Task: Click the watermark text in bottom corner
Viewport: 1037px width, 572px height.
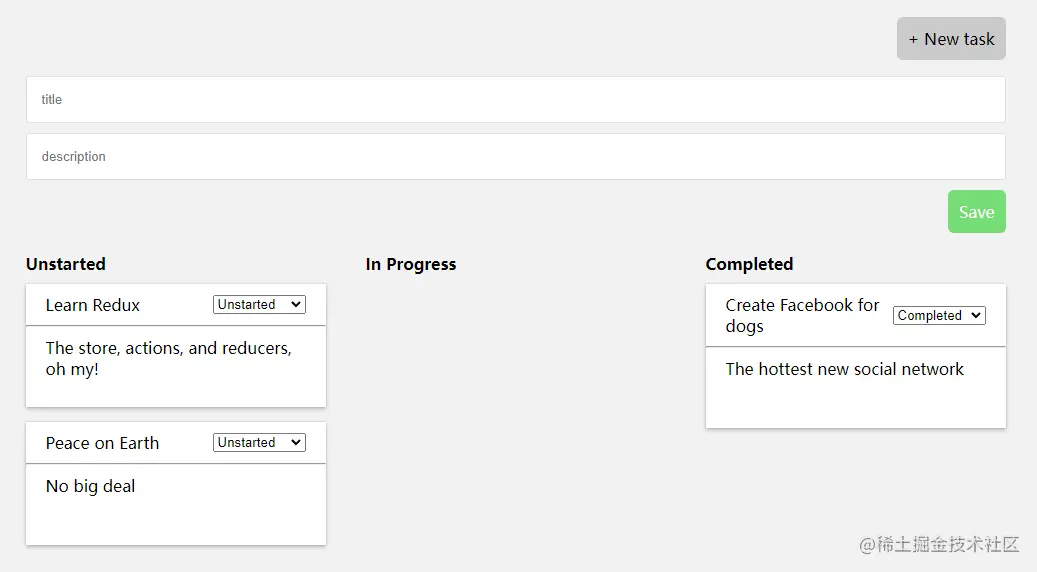Action: pos(938,545)
